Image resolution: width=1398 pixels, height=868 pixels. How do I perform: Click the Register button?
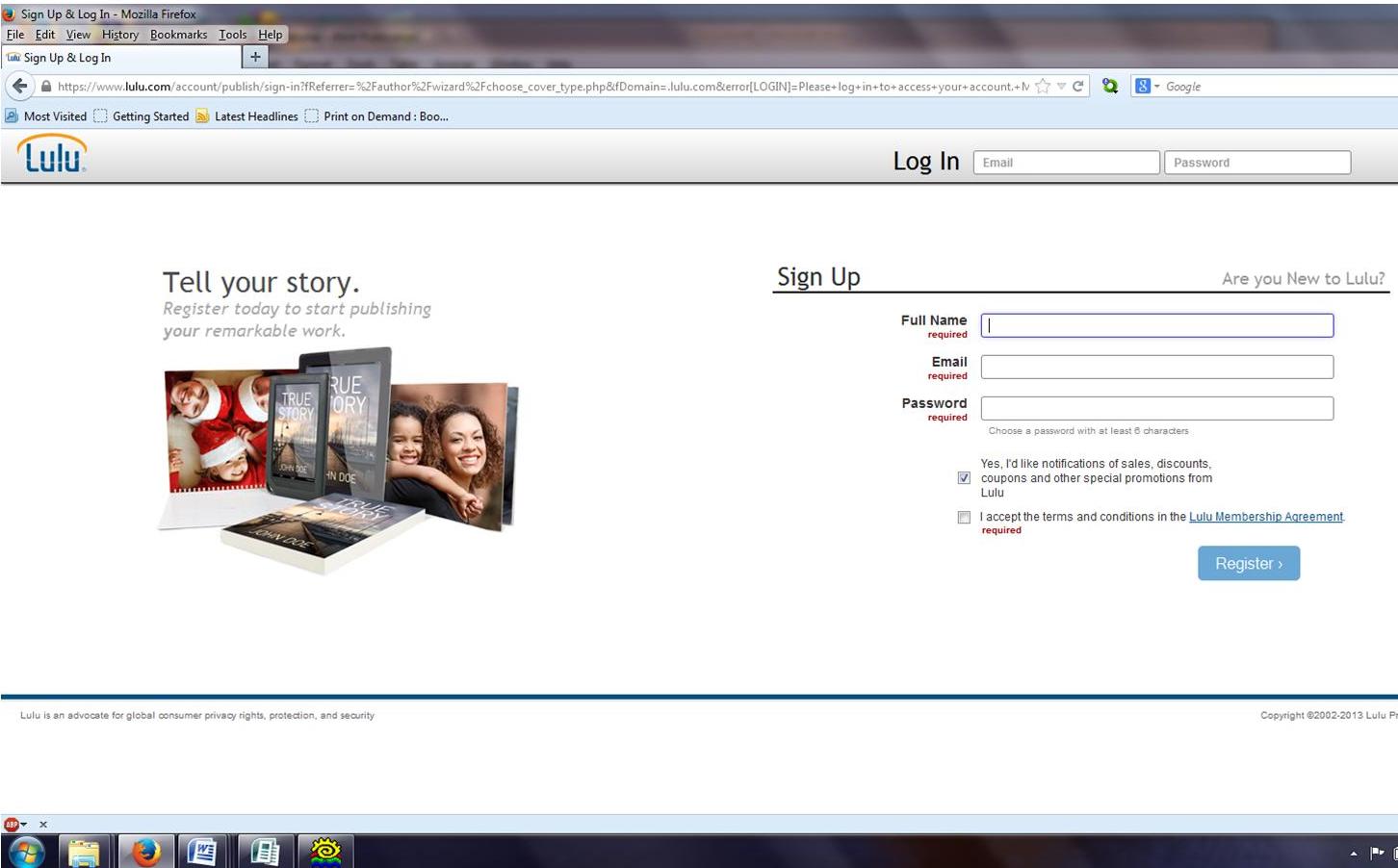[1249, 564]
